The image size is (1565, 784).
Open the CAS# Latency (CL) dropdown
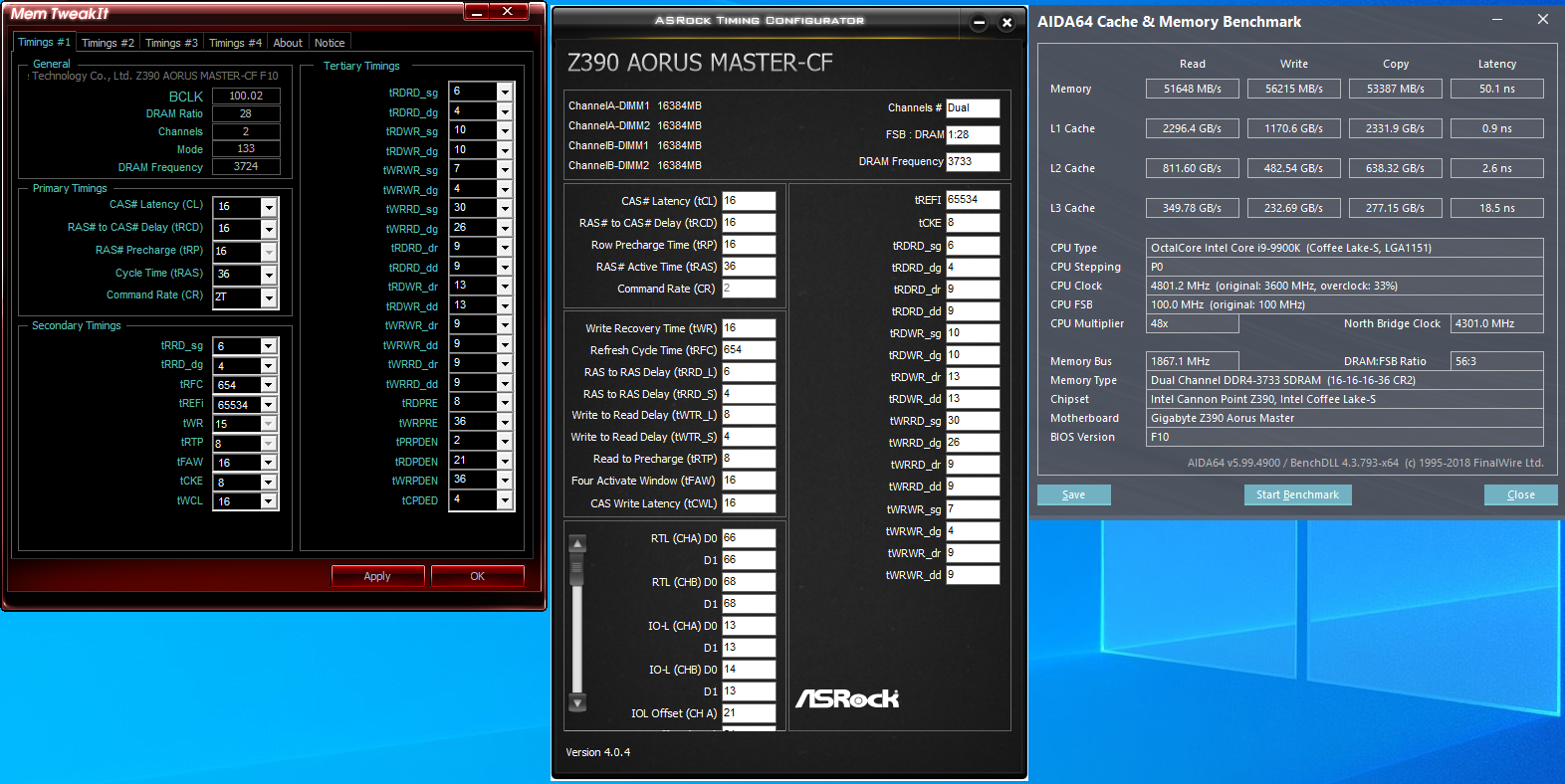pos(268,207)
